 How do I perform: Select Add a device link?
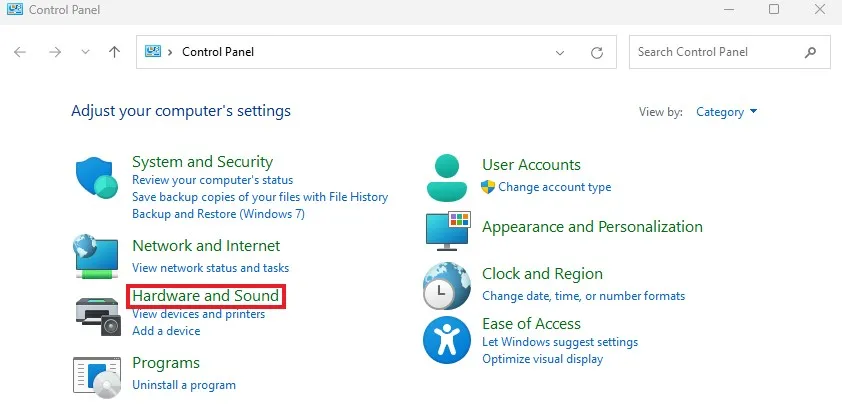[166, 331]
